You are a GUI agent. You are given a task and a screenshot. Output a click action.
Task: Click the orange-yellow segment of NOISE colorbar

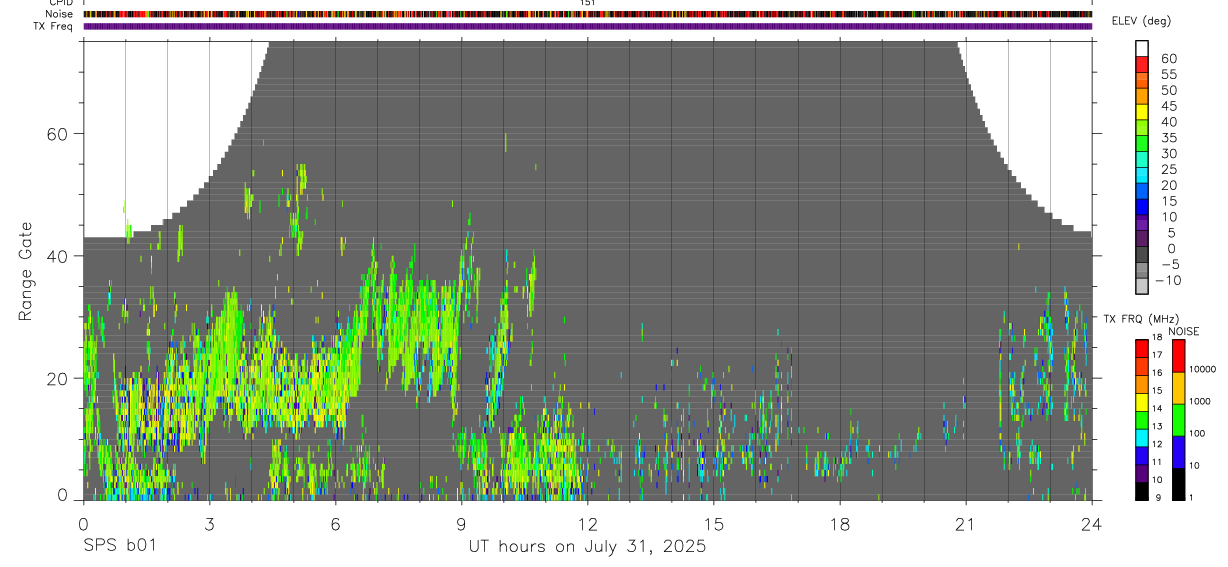point(1178,388)
